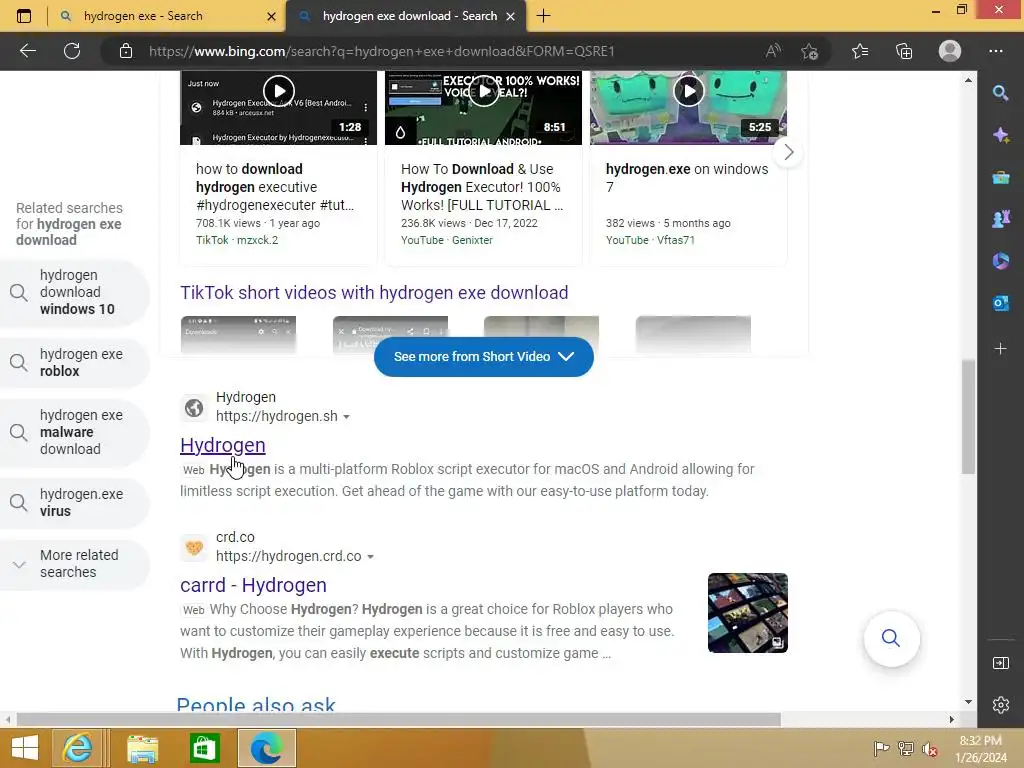
Task: Open vertical tabs actions menu
Action: [x=24, y=16]
